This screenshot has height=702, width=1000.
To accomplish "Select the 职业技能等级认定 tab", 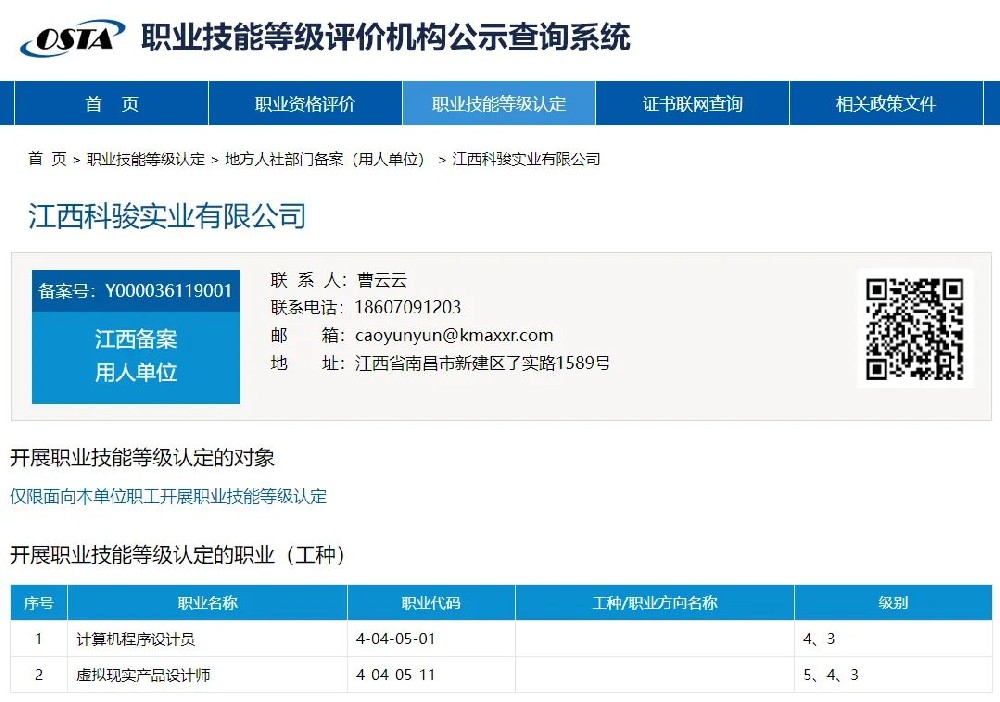I will pos(499,103).
